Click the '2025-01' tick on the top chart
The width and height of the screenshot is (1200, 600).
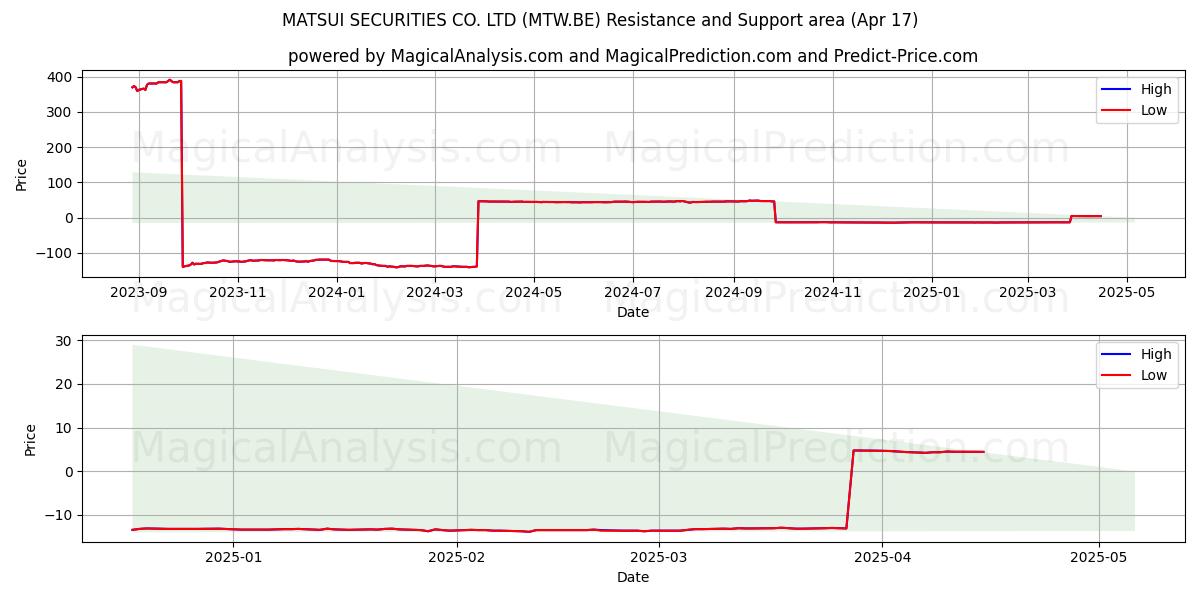pyautogui.click(x=932, y=292)
